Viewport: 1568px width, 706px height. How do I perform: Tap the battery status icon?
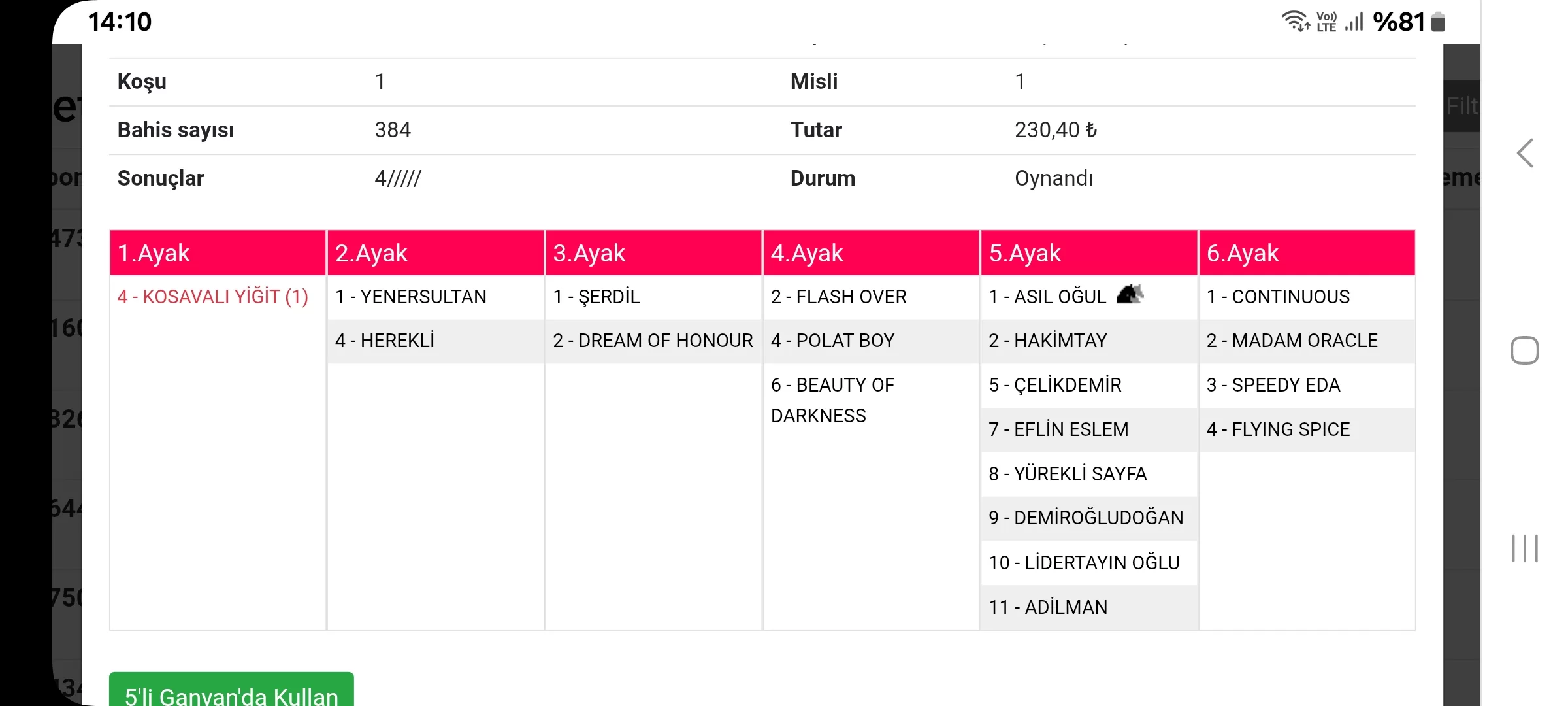coord(1438,22)
